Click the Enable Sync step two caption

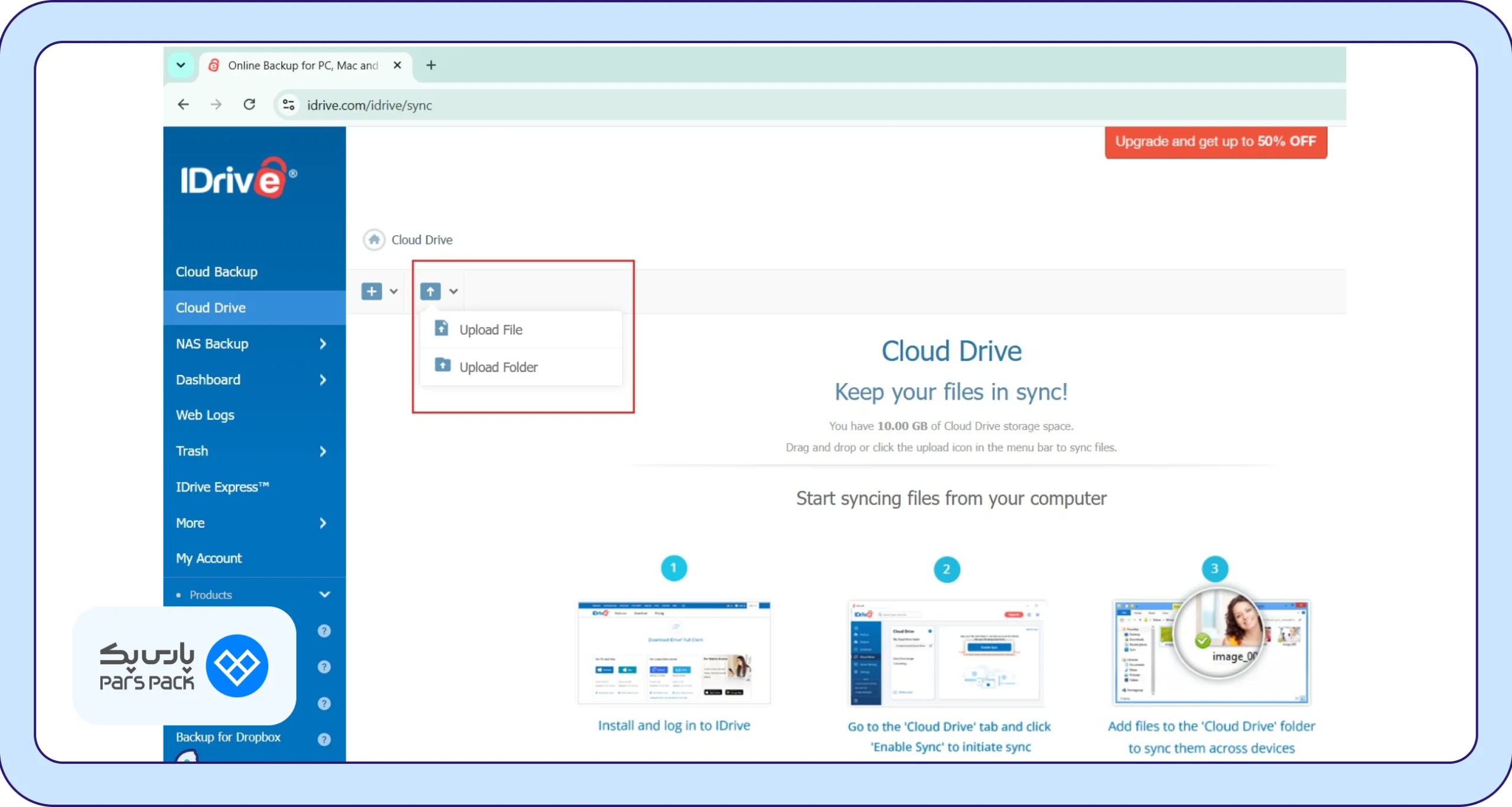950,737
